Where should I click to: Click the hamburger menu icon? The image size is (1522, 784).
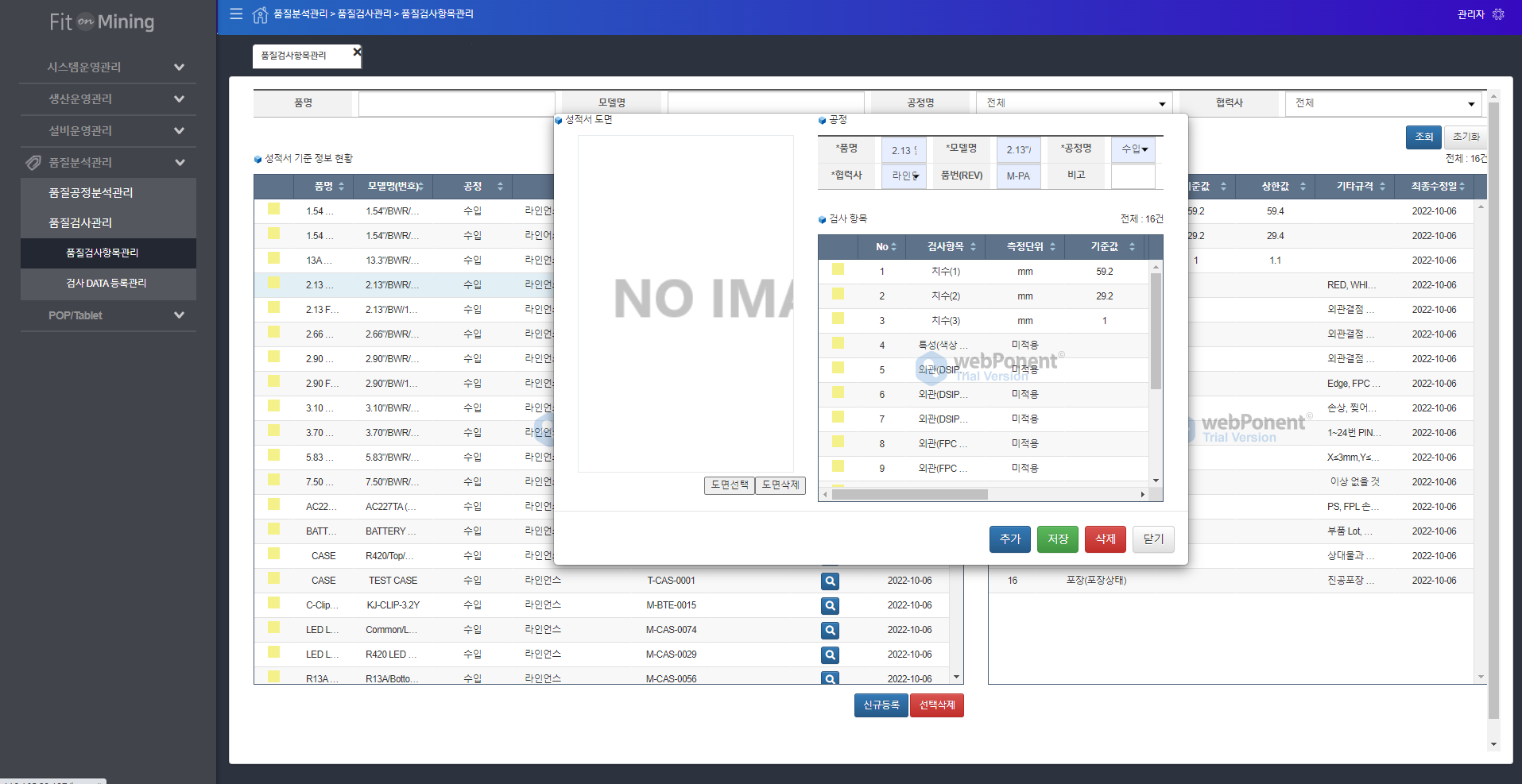(236, 14)
